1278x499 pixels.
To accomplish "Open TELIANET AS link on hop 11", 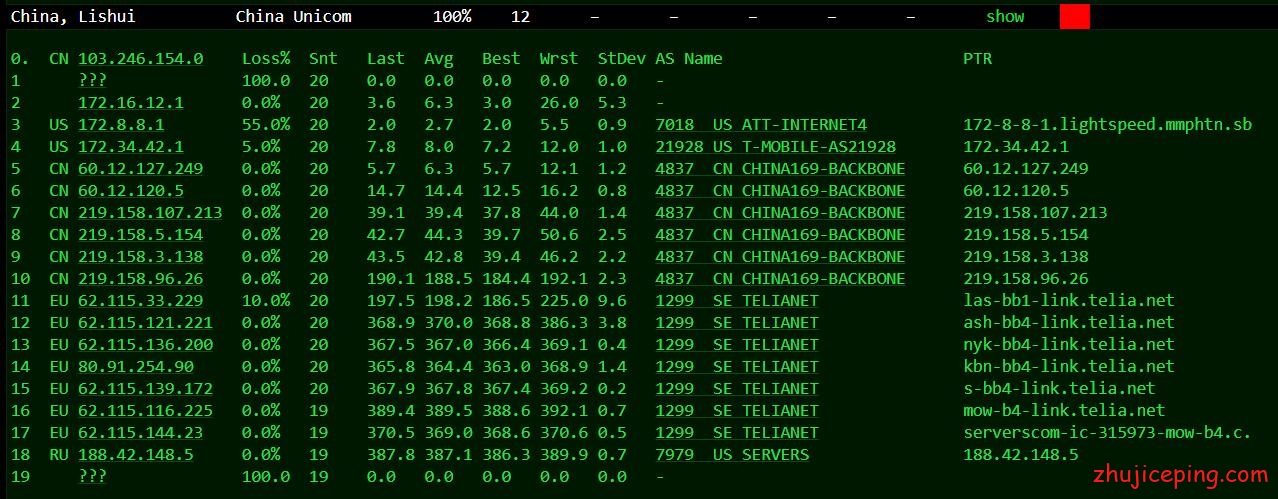I will click(737, 301).
